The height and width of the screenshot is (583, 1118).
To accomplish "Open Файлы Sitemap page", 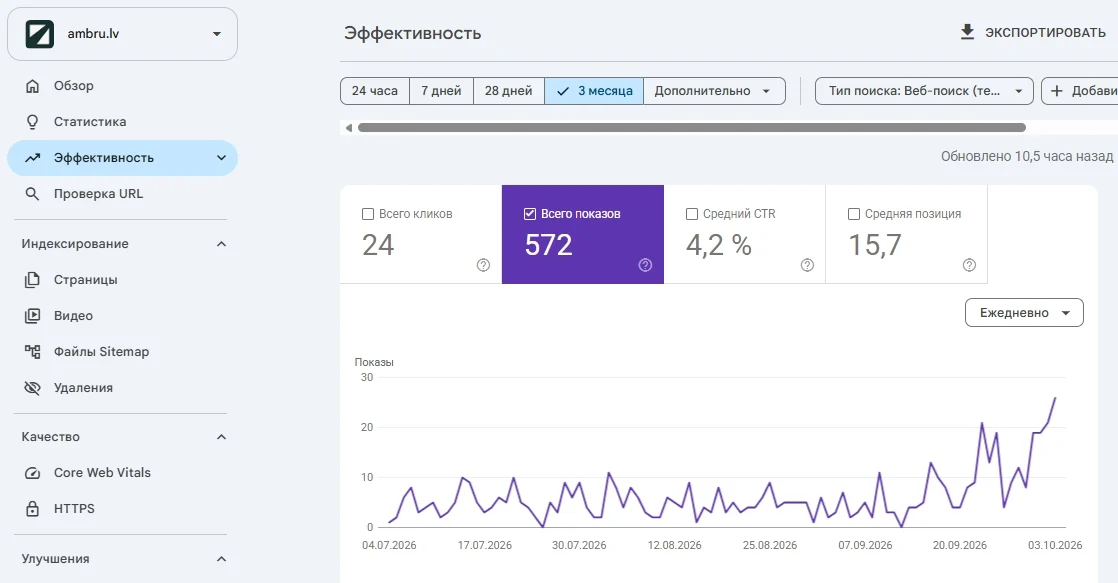I will tap(122, 352).
